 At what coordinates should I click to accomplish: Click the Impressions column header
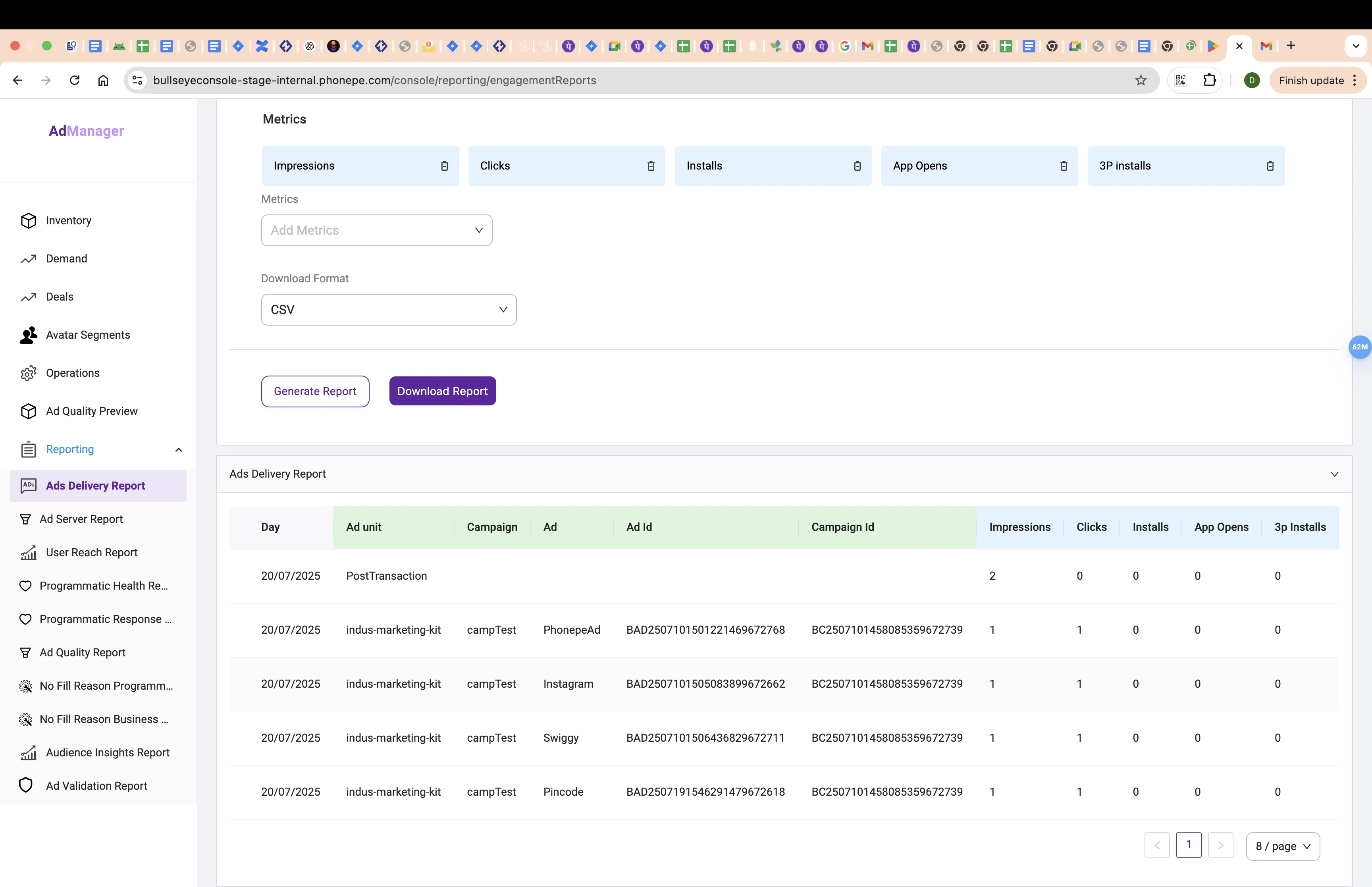(1019, 527)
